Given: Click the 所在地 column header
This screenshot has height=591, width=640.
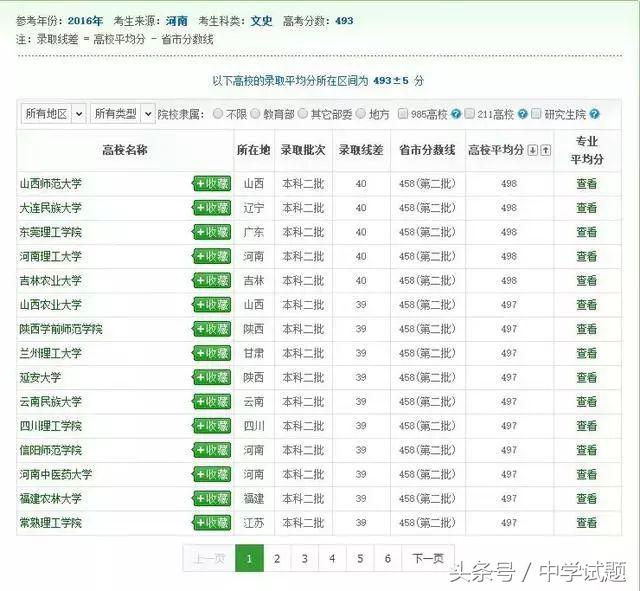Looking at the screenshot, I should coord(253,150).
